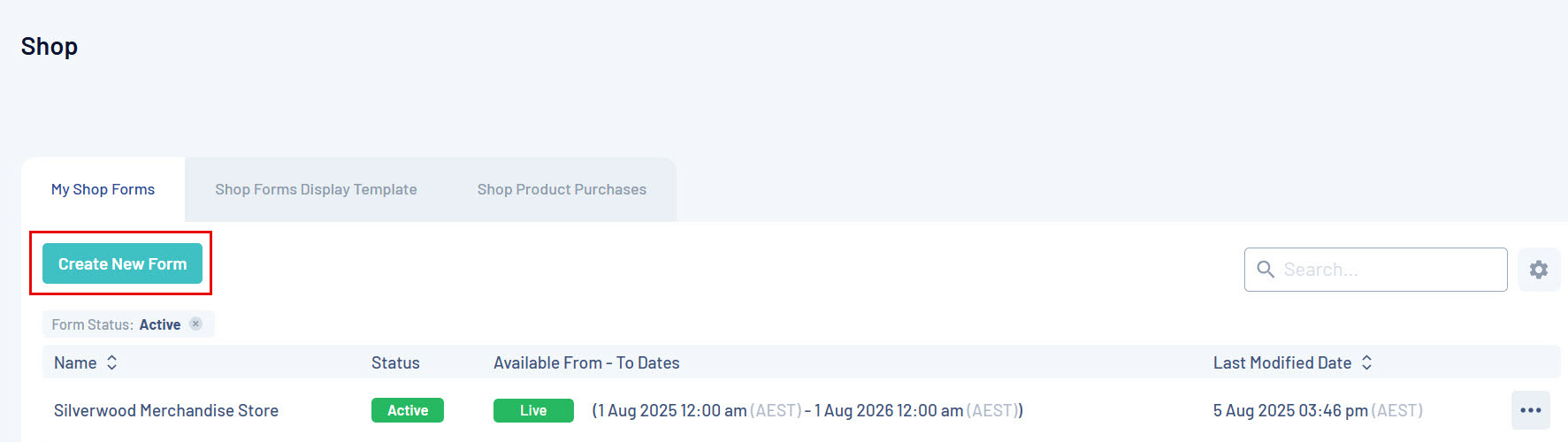The height and width of the screenshot is (442, 1568).
Task: Click the Form Status filter chip label
Action: tap(116, 324)
